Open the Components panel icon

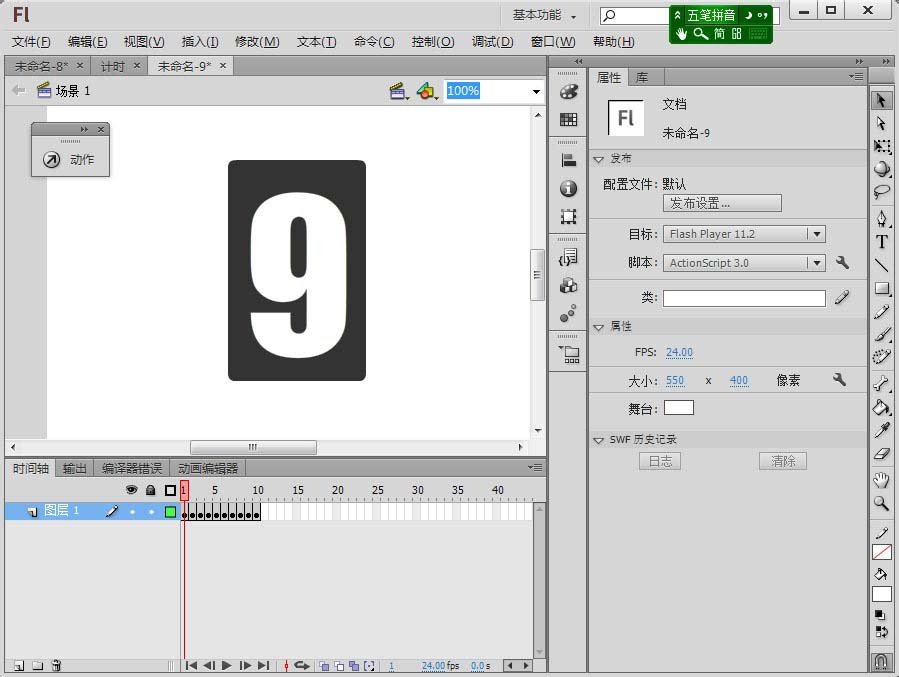[568, 285]
